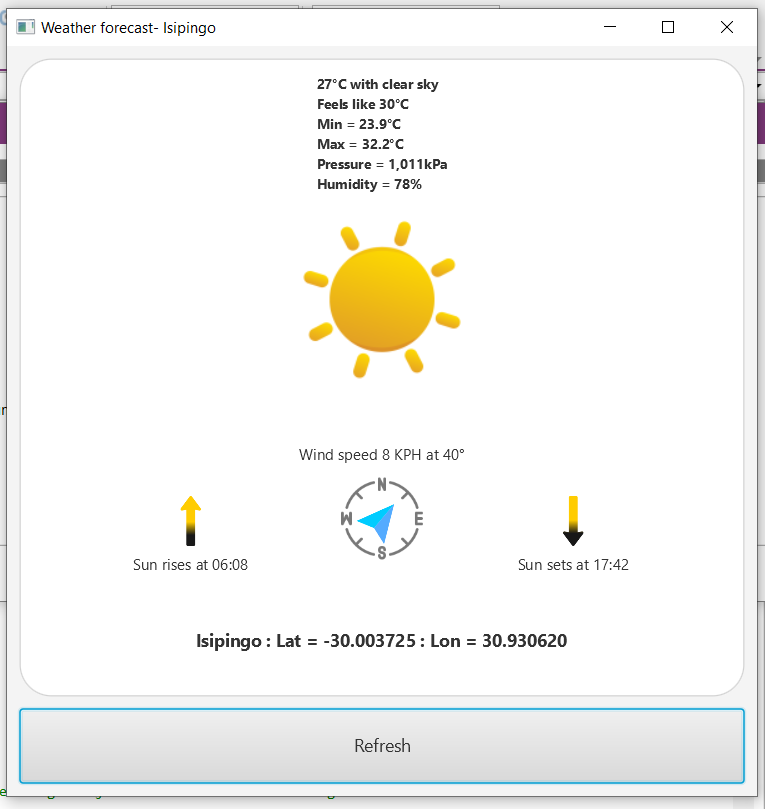
Task: Click the yellow sunrise up arrow icon
Action: [191, 521]
